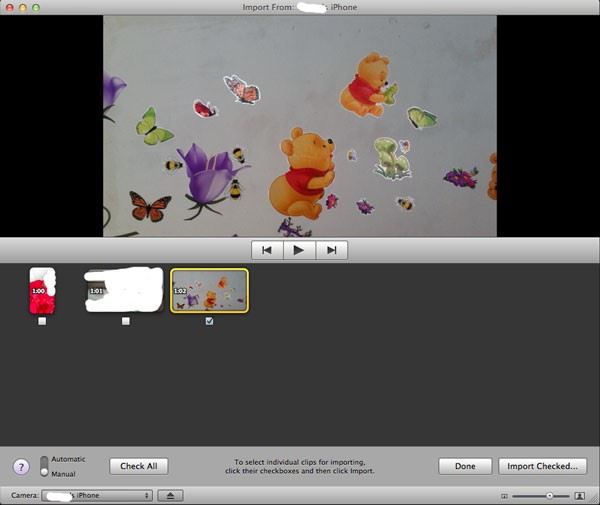Click the large thumbnail size icon
Viewport: 600px width, 505px height.
click(x=580, y=496)
